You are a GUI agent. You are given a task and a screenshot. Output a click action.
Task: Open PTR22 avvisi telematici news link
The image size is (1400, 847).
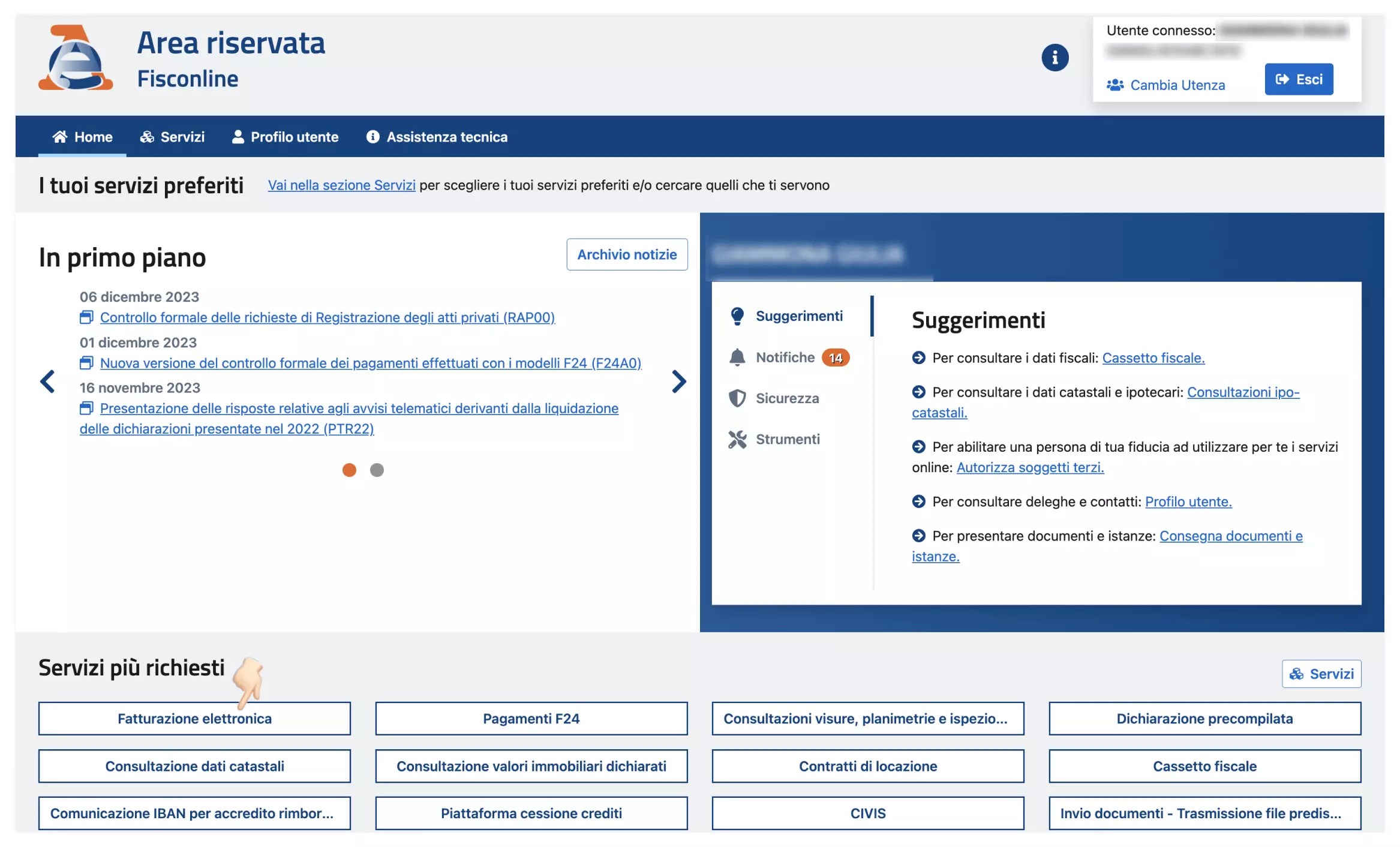pos(349,419)
